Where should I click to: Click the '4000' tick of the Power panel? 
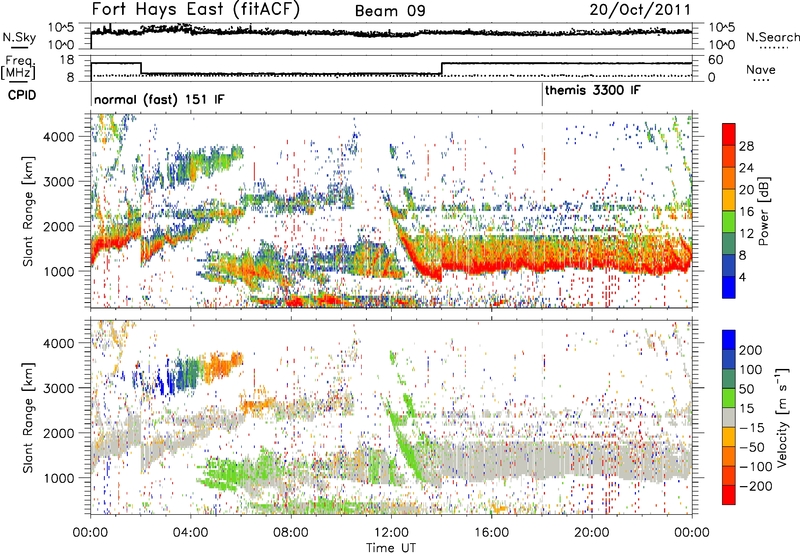click(59, 137)
